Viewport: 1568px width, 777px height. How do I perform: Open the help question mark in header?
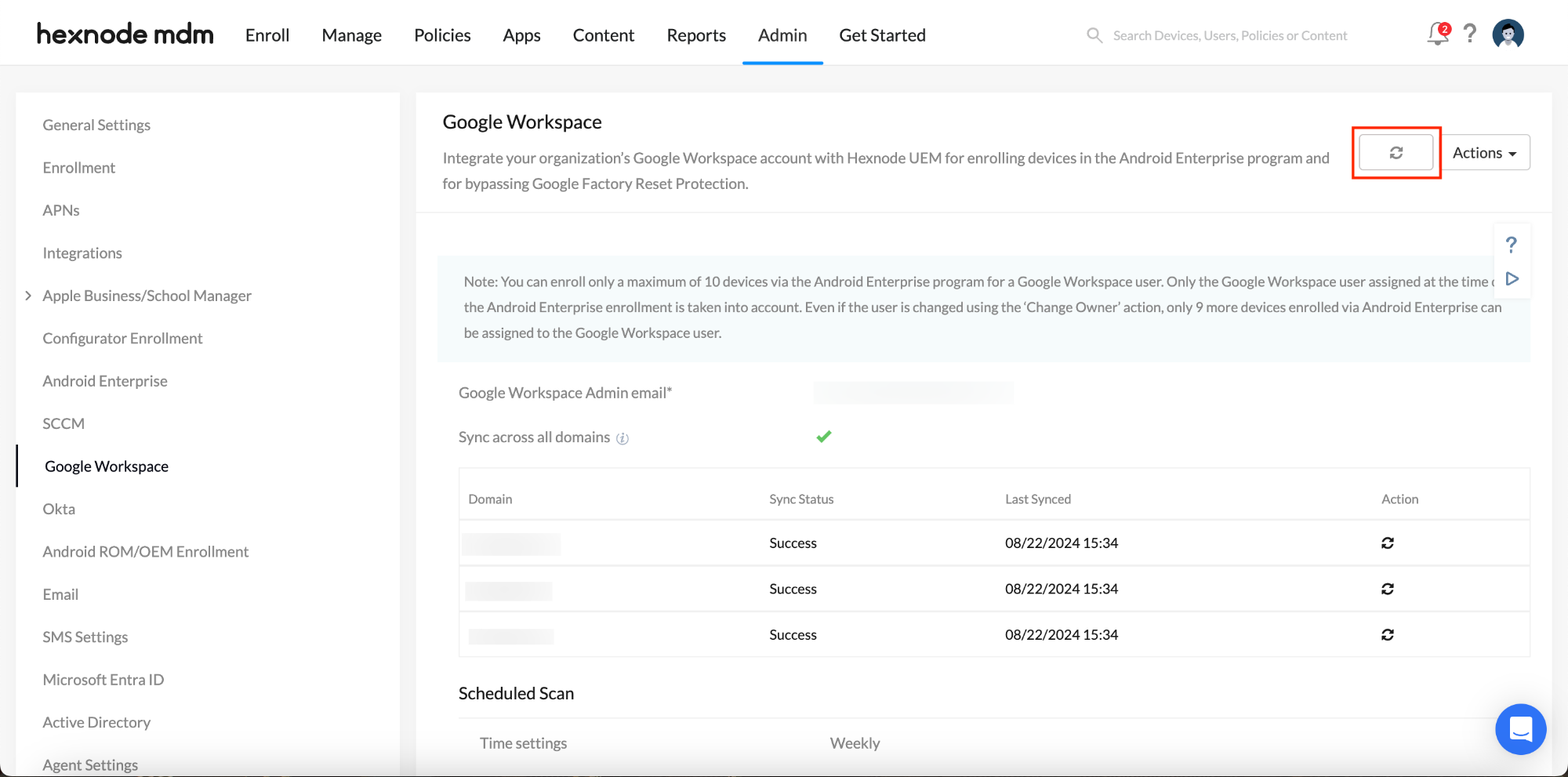click(x=1470, y=34)
